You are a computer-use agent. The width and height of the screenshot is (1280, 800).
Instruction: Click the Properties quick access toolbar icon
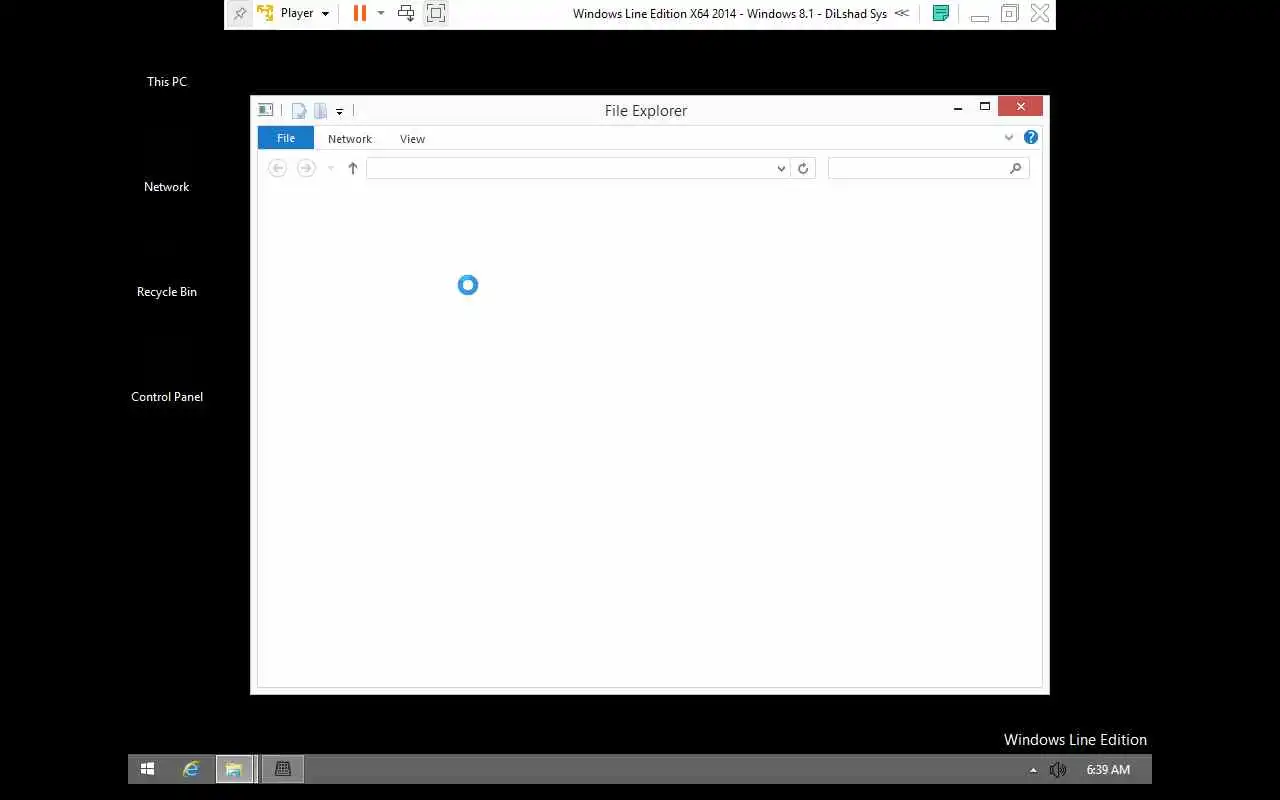click(298, 111)
